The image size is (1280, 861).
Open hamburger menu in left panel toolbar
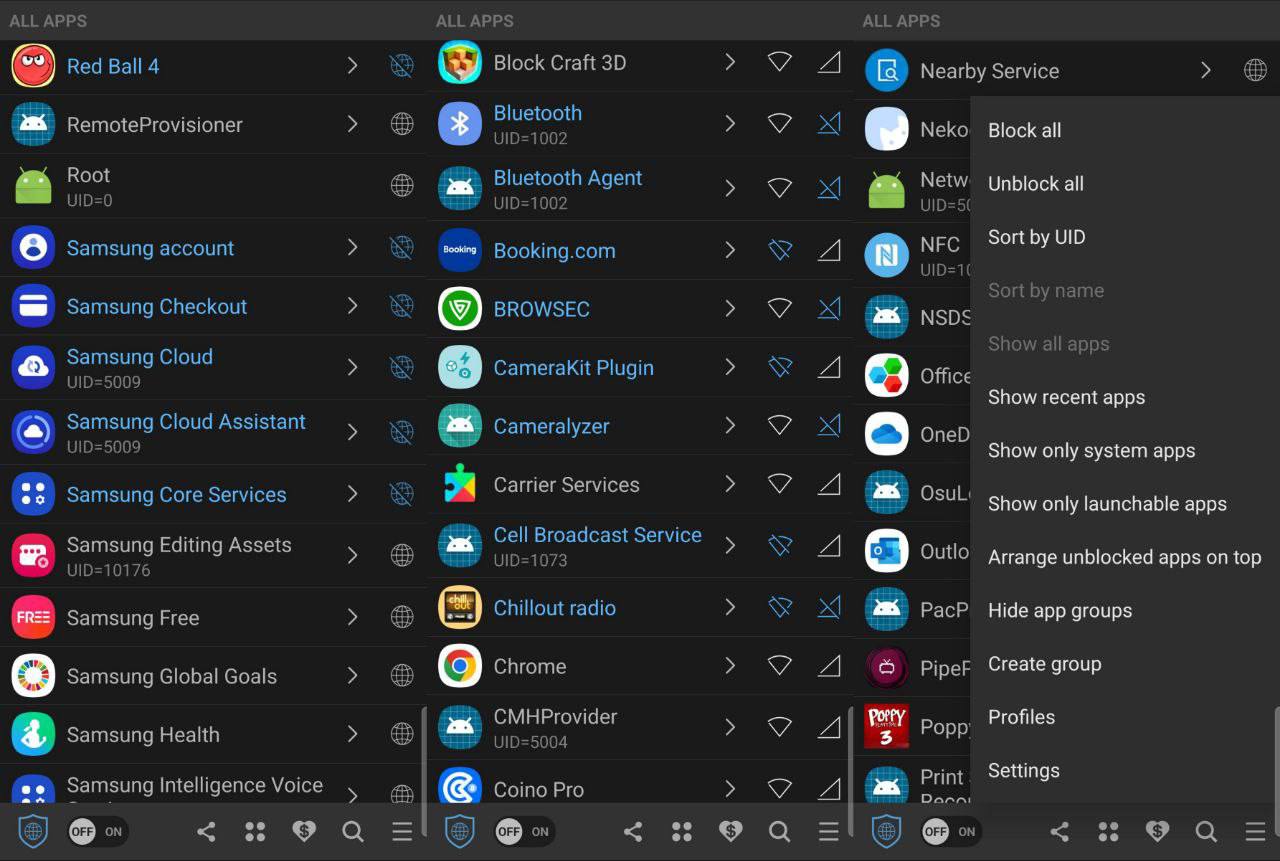pos(402,832)
